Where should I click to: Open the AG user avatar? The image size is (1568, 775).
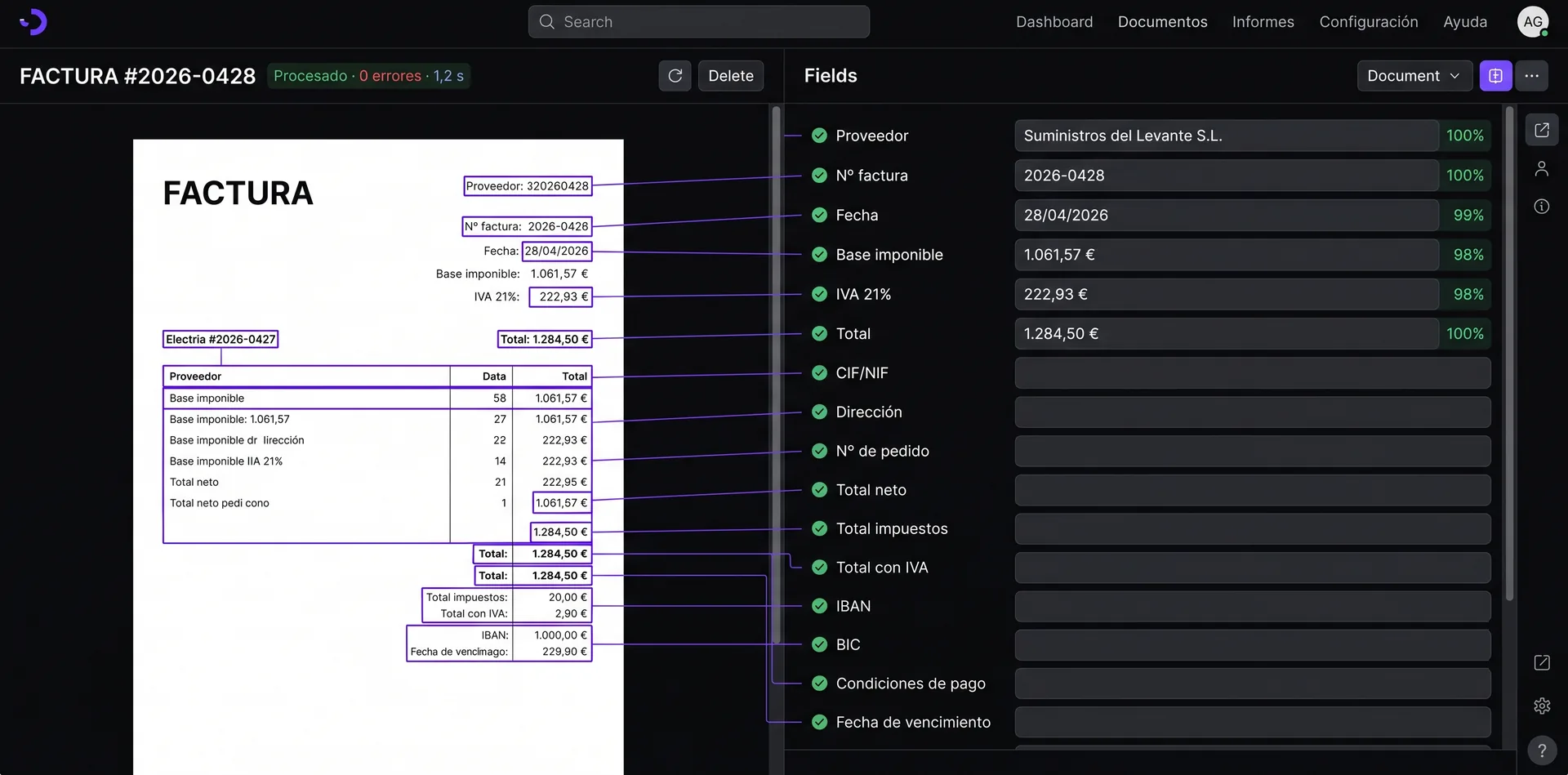coord(1533,22)
